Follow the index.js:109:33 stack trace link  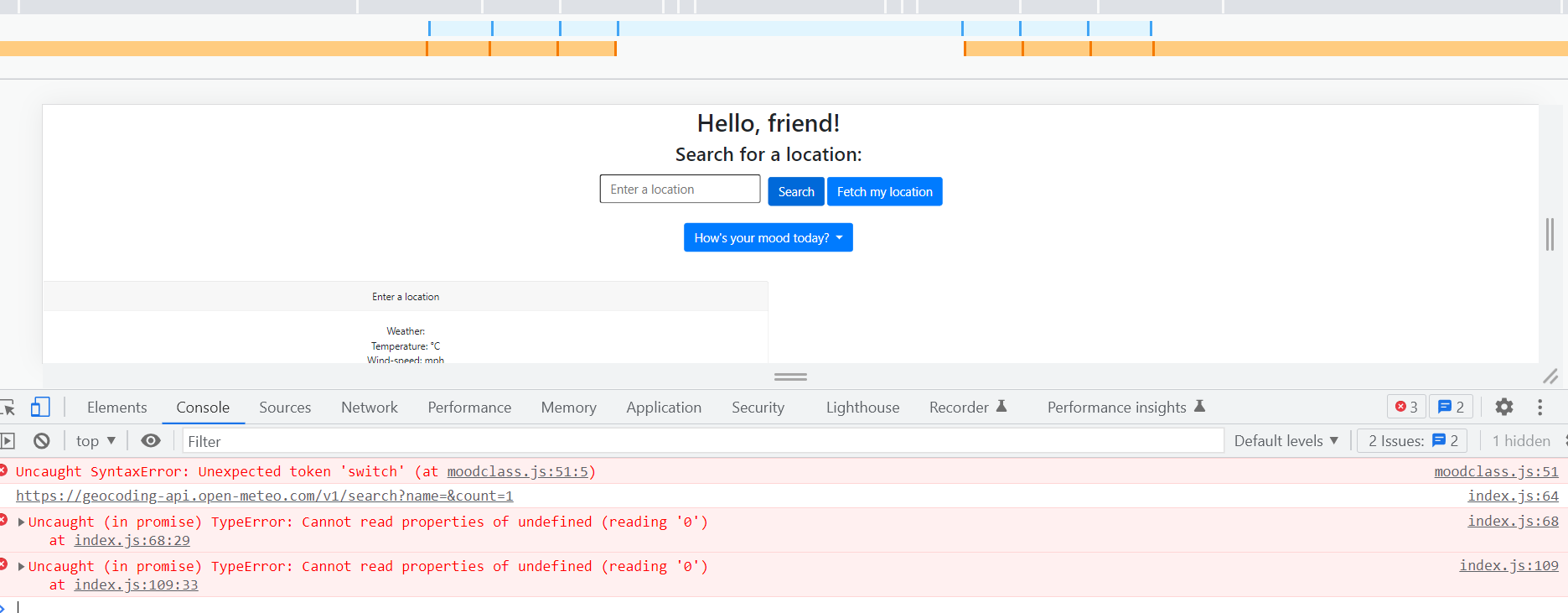(x=137, y=585)
